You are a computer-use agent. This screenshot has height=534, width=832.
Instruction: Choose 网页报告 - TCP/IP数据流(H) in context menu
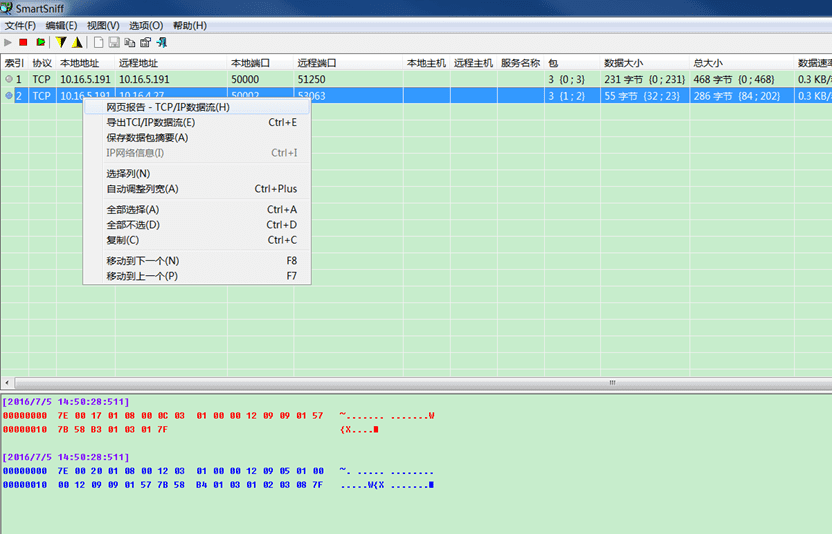197,107
